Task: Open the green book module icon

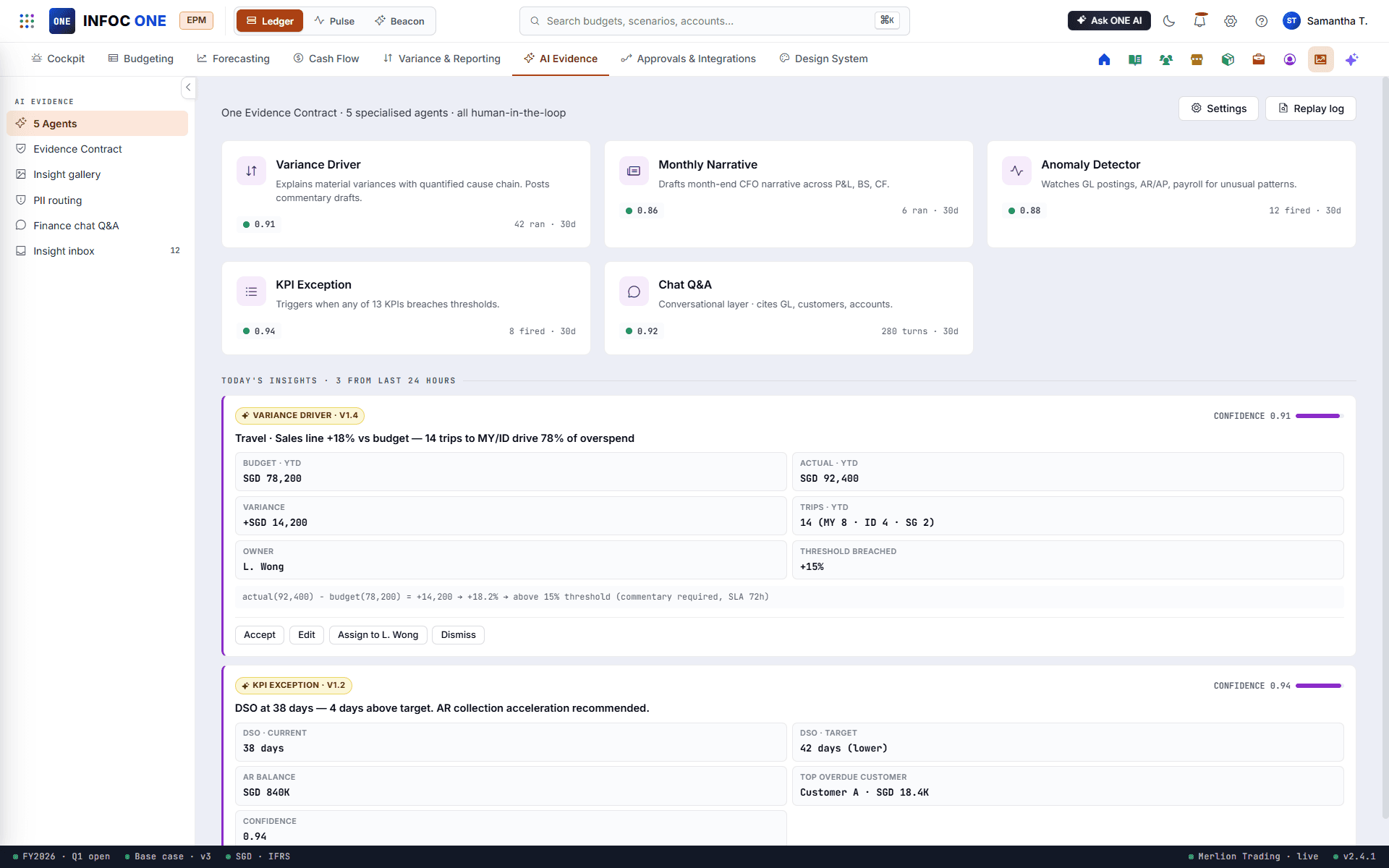Action: [1135, 59]
